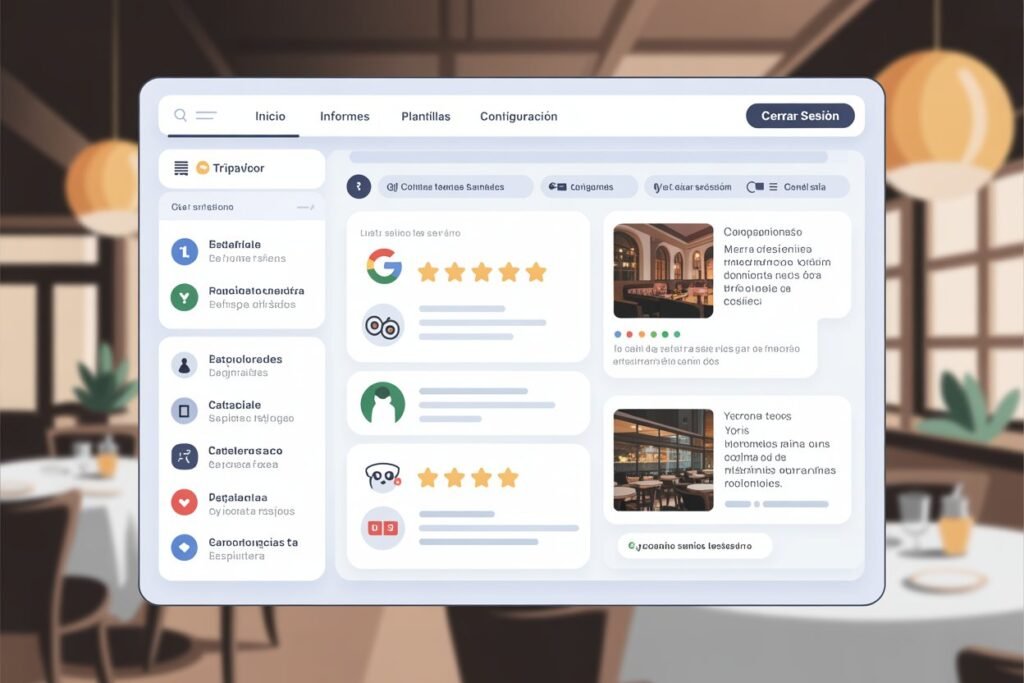Click the green Y icon in the sidebar
The image size is (1024, 683).
tap(184, 296)
